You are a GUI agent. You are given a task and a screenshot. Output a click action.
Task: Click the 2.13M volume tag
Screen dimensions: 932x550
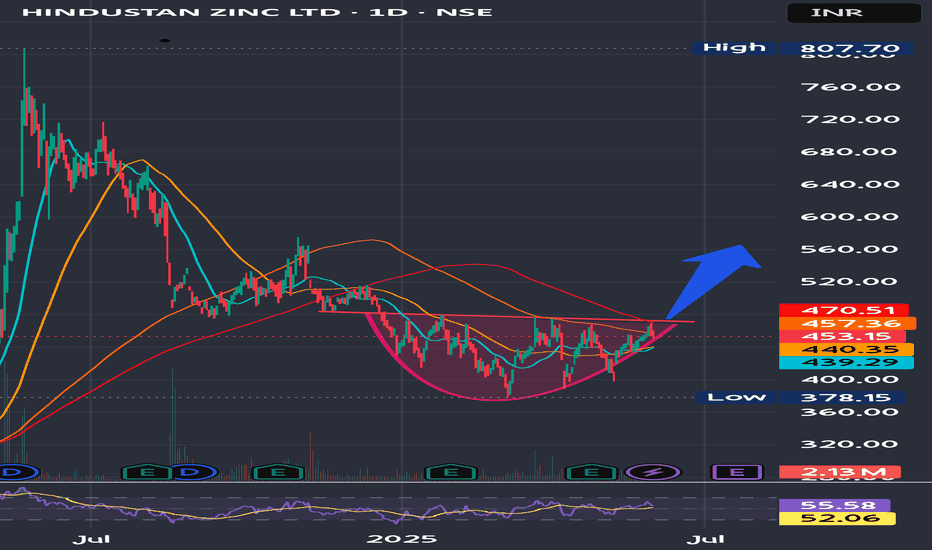pyautogui.click(x=840, y=472)
